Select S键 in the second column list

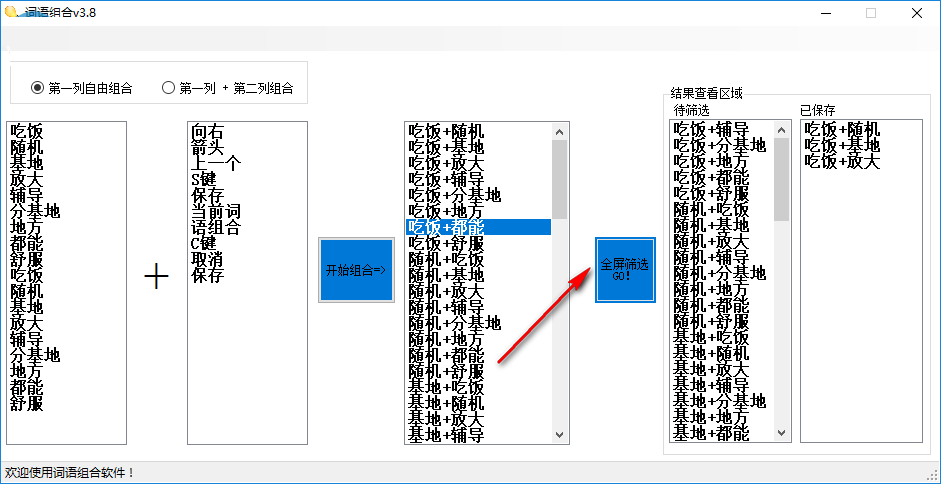[203, 180]
